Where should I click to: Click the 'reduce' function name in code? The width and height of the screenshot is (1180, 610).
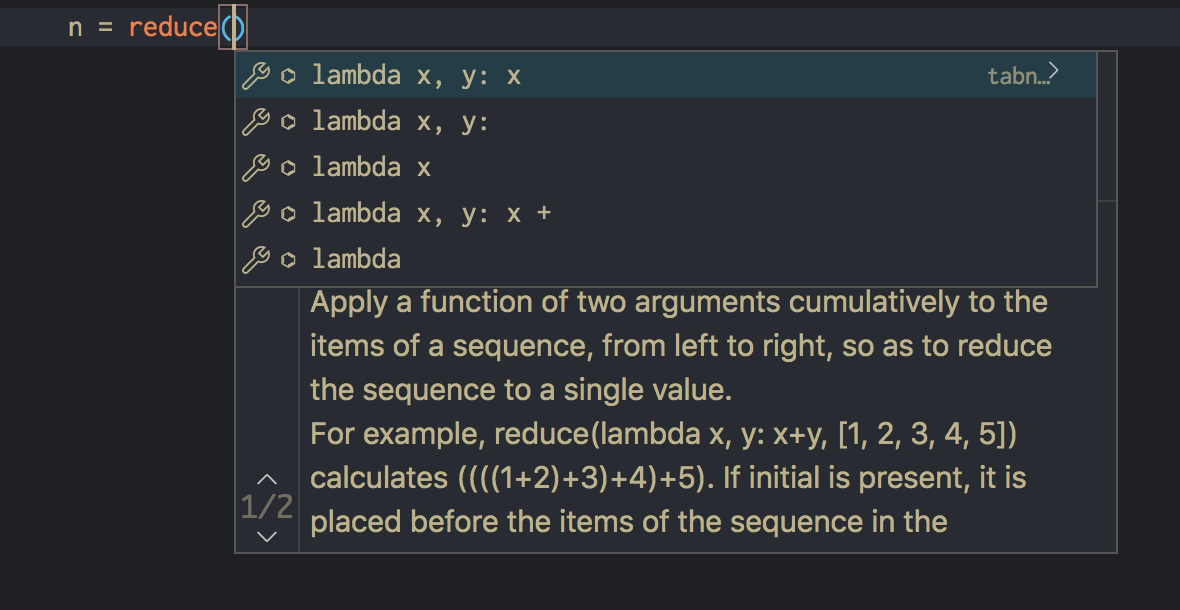(x=173, y=28)
